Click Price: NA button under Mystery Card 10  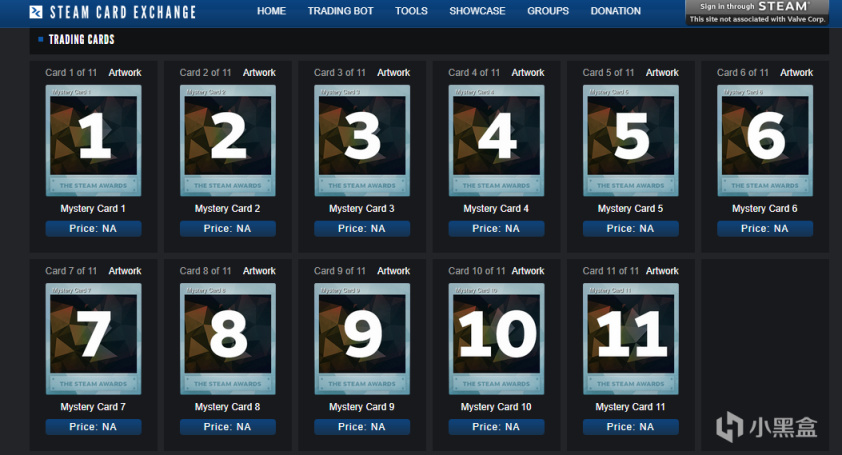496,427
